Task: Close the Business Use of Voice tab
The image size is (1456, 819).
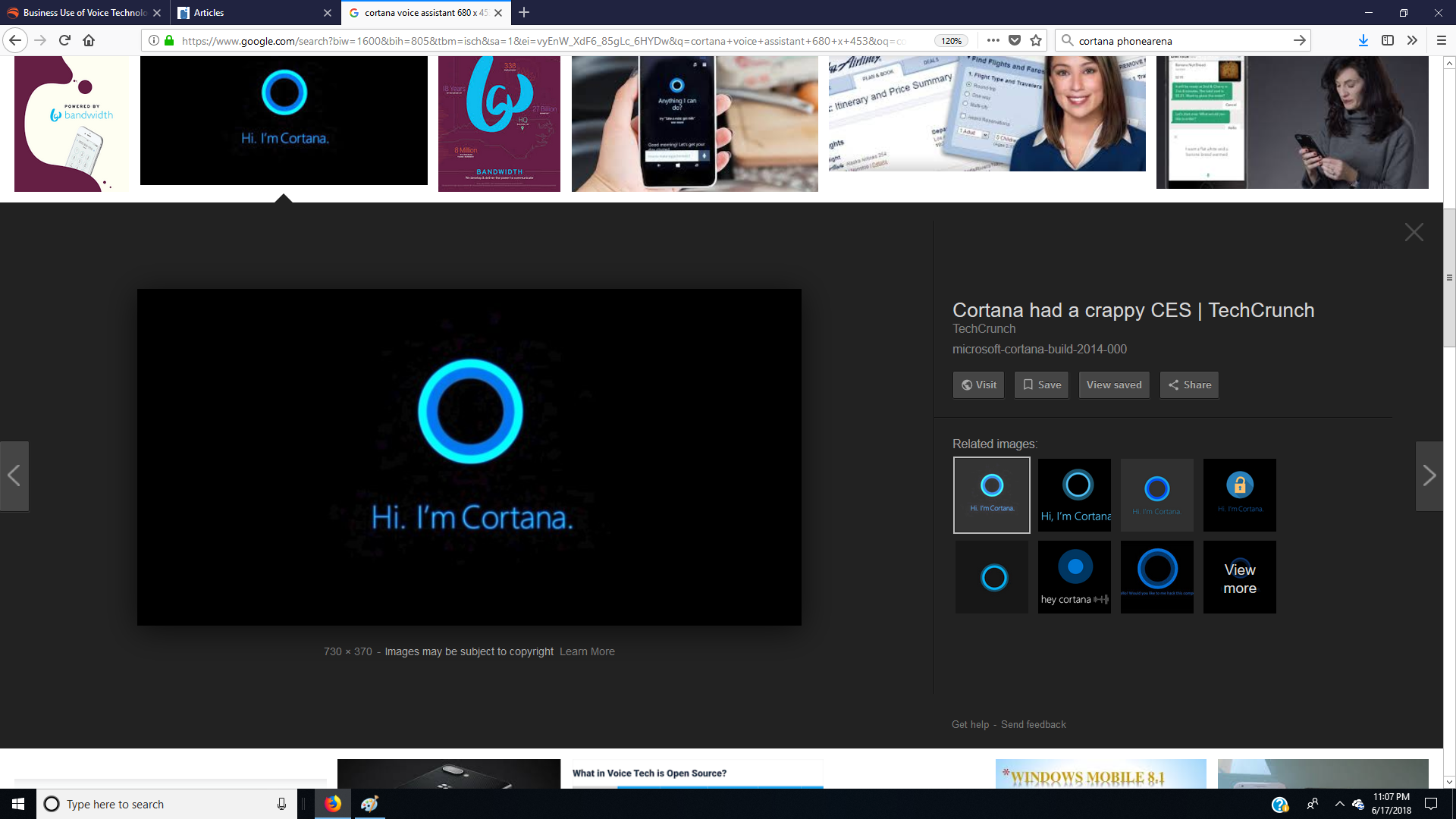Action: [x=157, y=13]
